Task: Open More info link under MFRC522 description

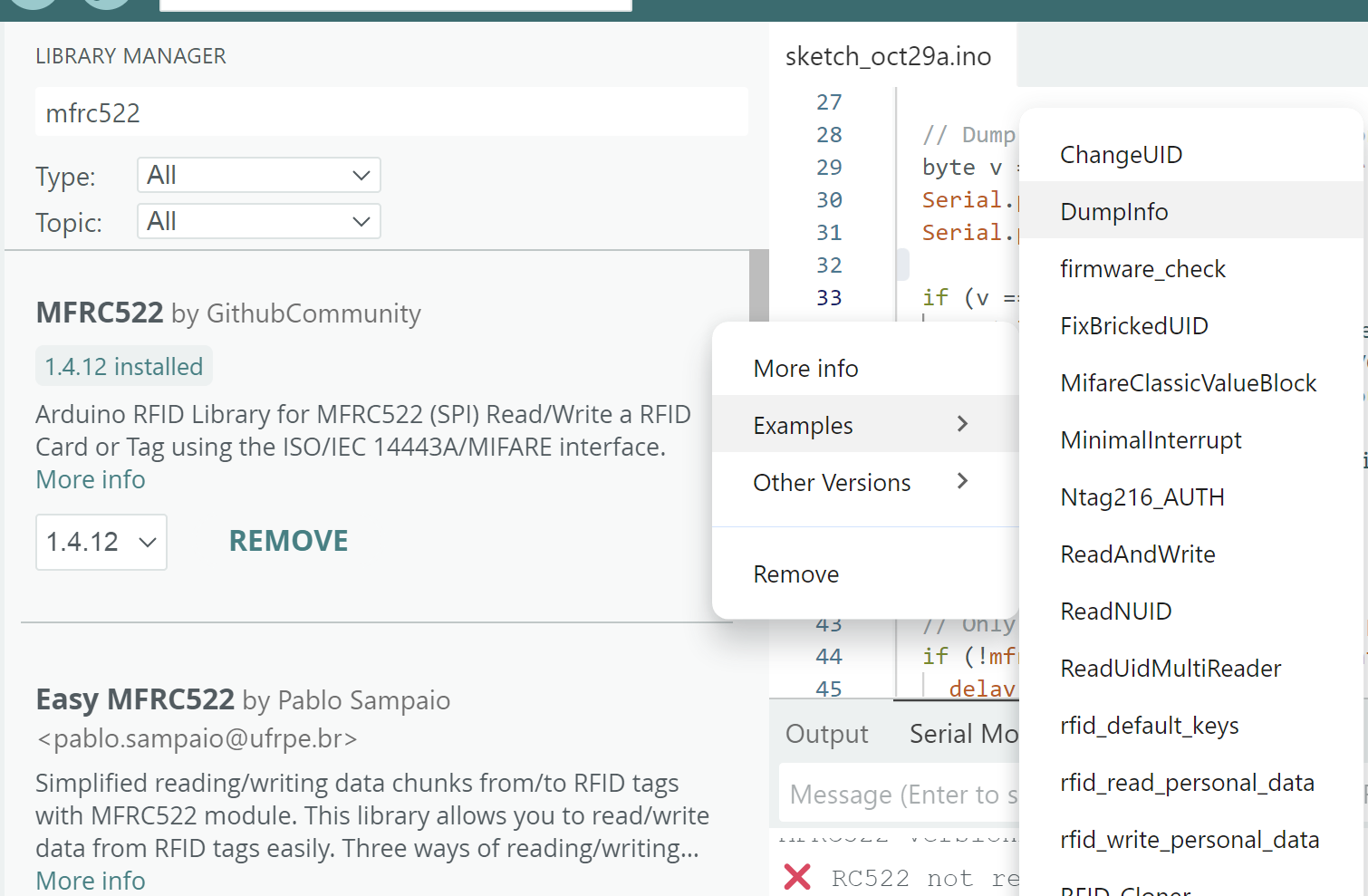Action: [91, 479]
